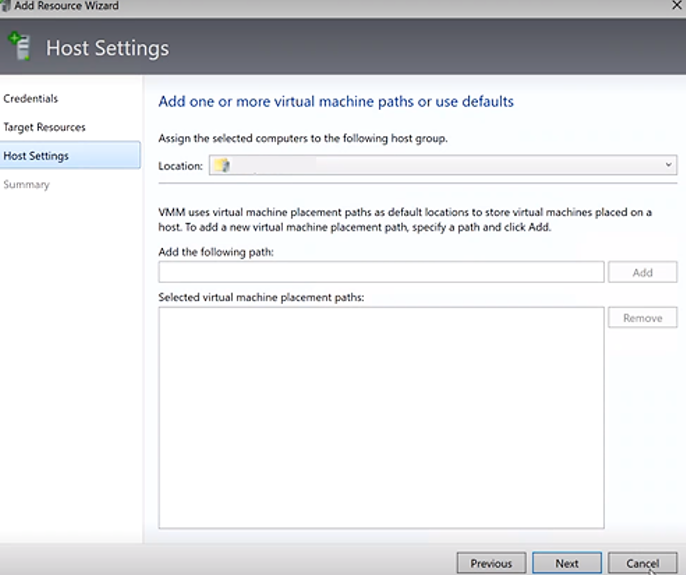
Task: Click the 'Add one or more virtual machine paths' heading
Action: click(336, 102)
